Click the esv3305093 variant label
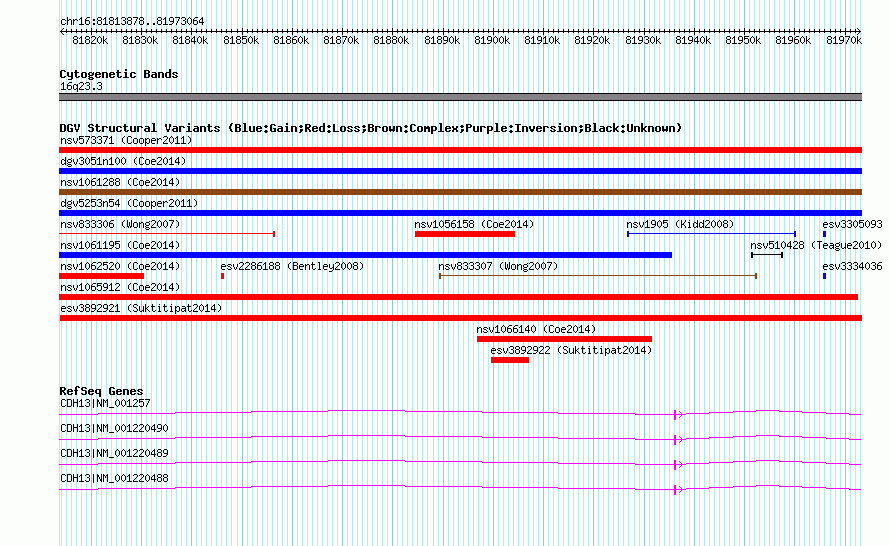Image resolution: width=890 pixels, height=546 pixels. 853,224
